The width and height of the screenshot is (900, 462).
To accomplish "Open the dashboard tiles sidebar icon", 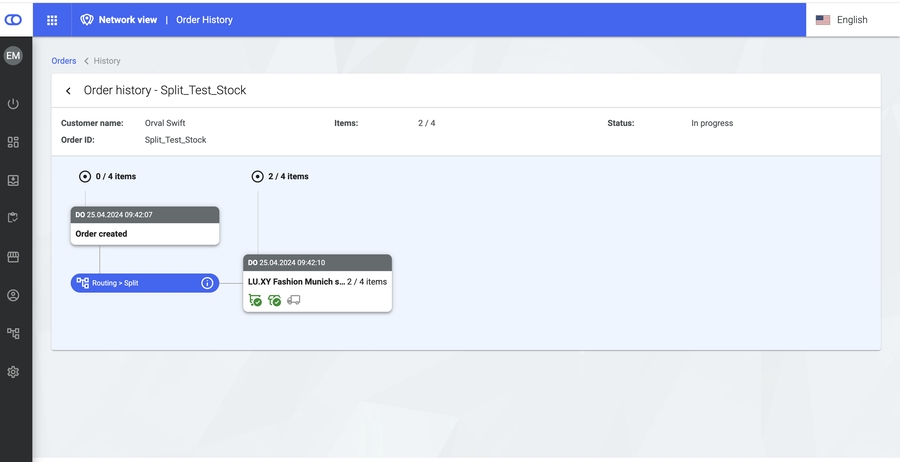I will point(13,142).
